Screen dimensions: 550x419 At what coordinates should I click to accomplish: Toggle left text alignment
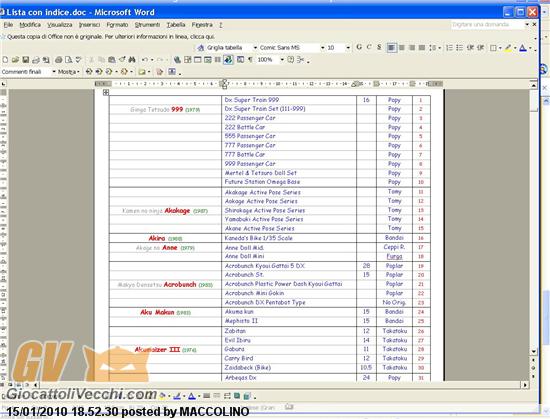click(391, 48)
